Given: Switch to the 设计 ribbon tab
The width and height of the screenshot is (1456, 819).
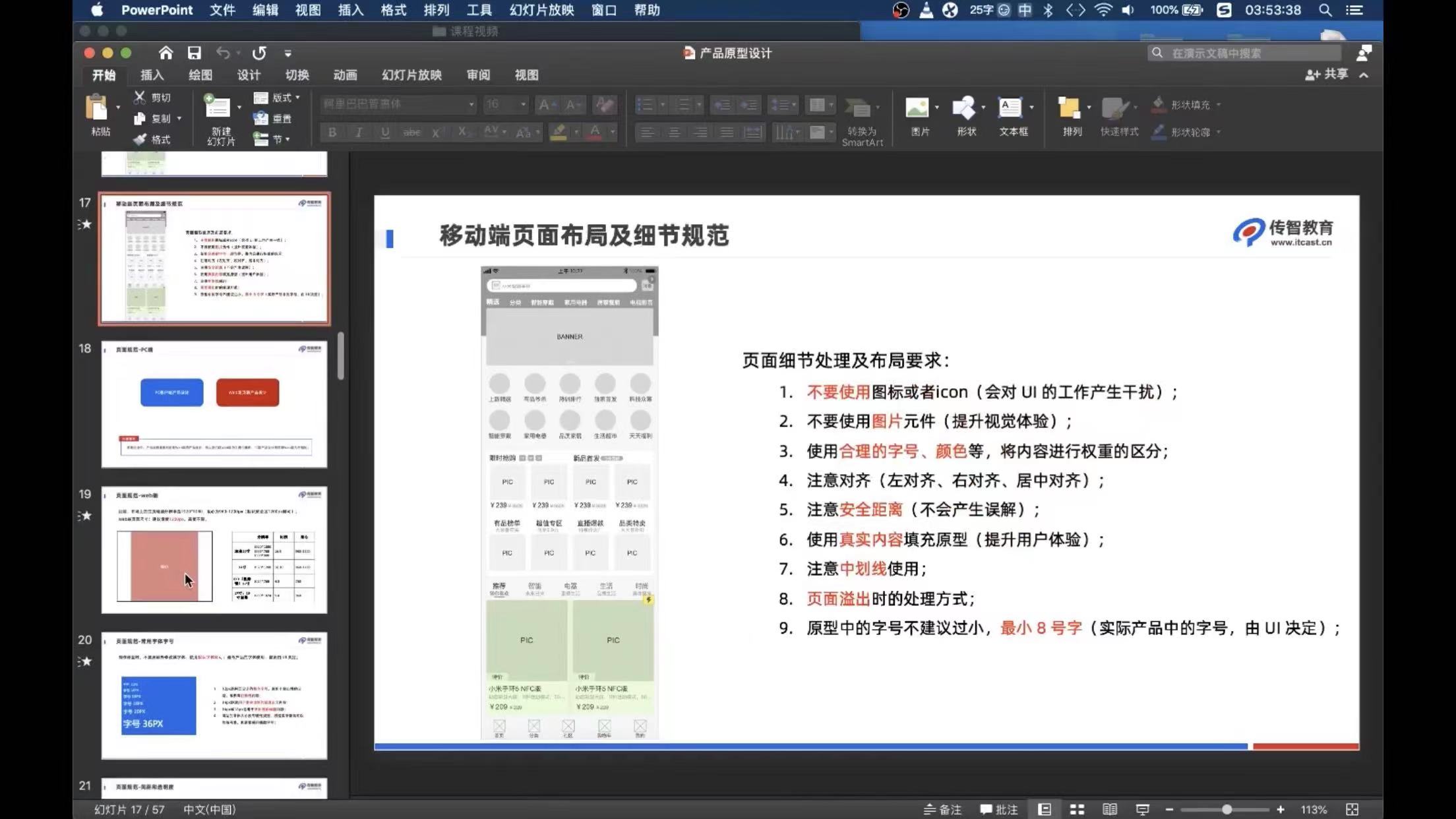Looking at the screenshot, I should click(249, 75).
